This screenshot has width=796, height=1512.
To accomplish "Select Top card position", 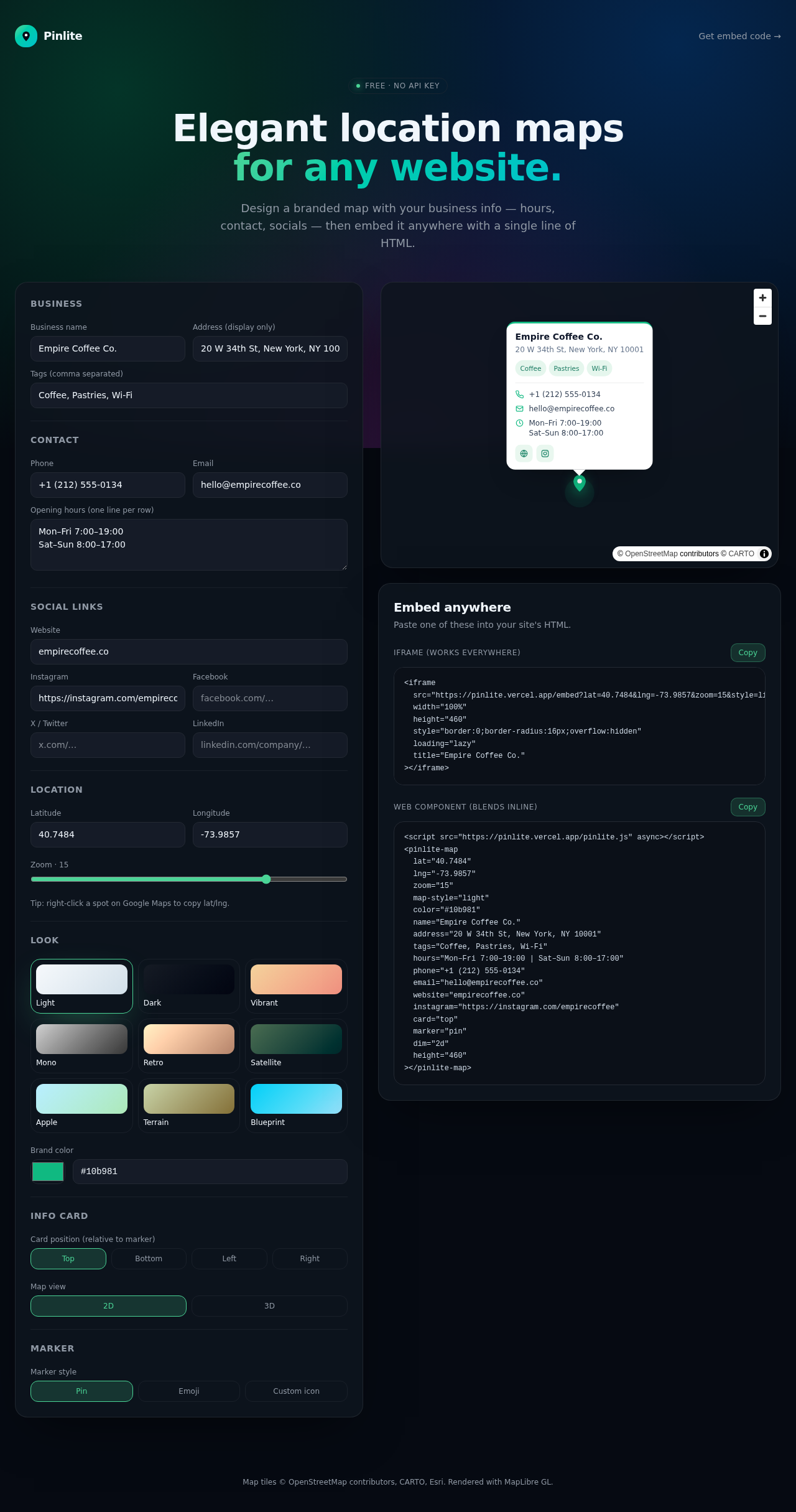I will [68, 1259].
